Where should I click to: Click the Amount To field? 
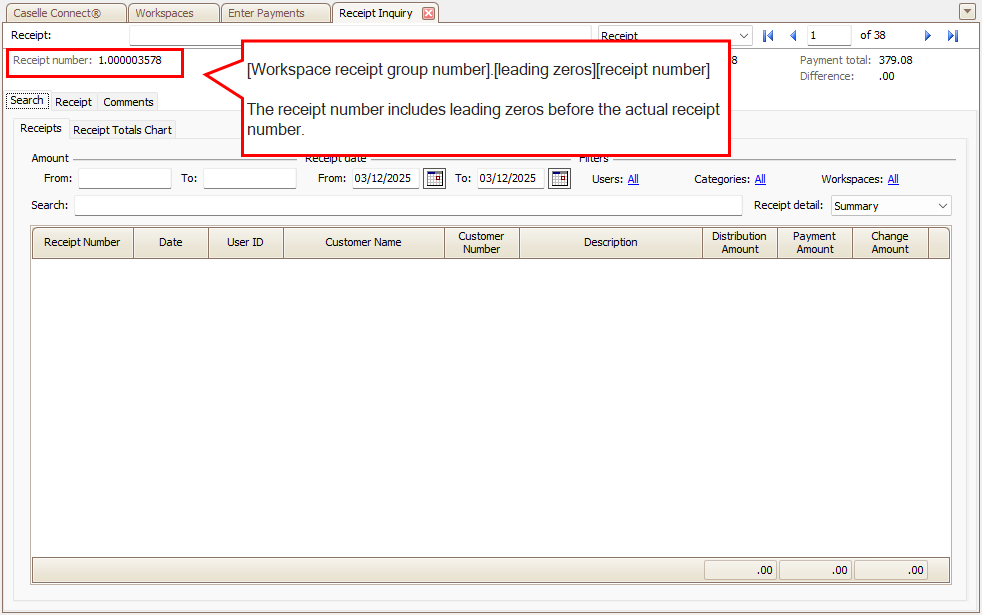click(249, 178)
